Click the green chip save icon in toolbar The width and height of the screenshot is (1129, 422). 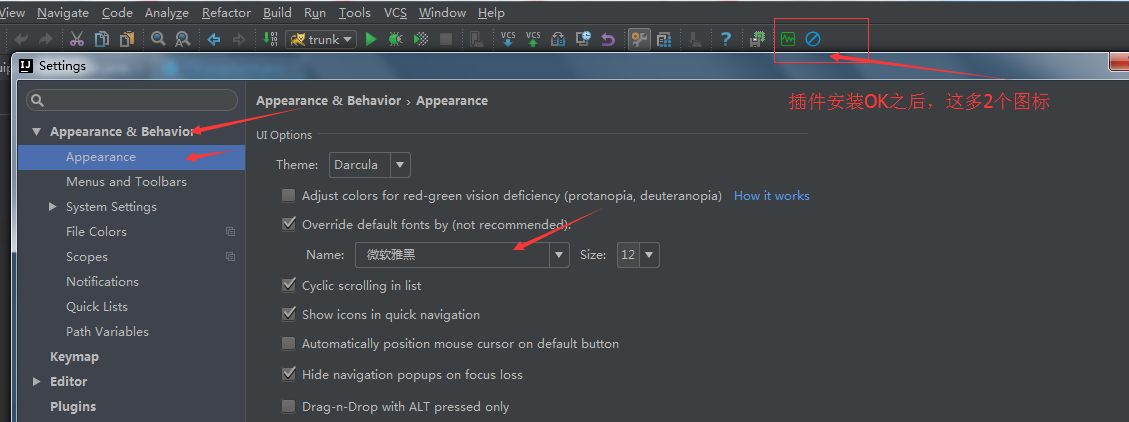pos(757,39)
